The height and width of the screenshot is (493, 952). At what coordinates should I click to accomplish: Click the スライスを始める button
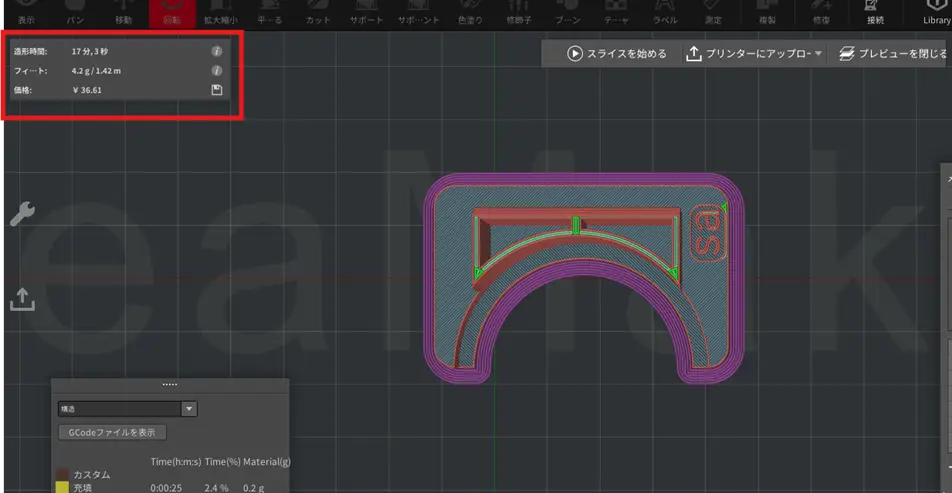[x=616, y=54]
